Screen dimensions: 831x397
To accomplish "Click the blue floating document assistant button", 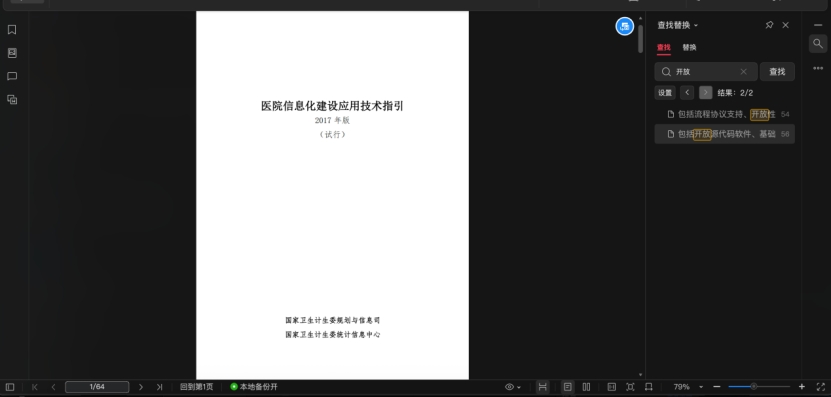I will click(624, 26).
